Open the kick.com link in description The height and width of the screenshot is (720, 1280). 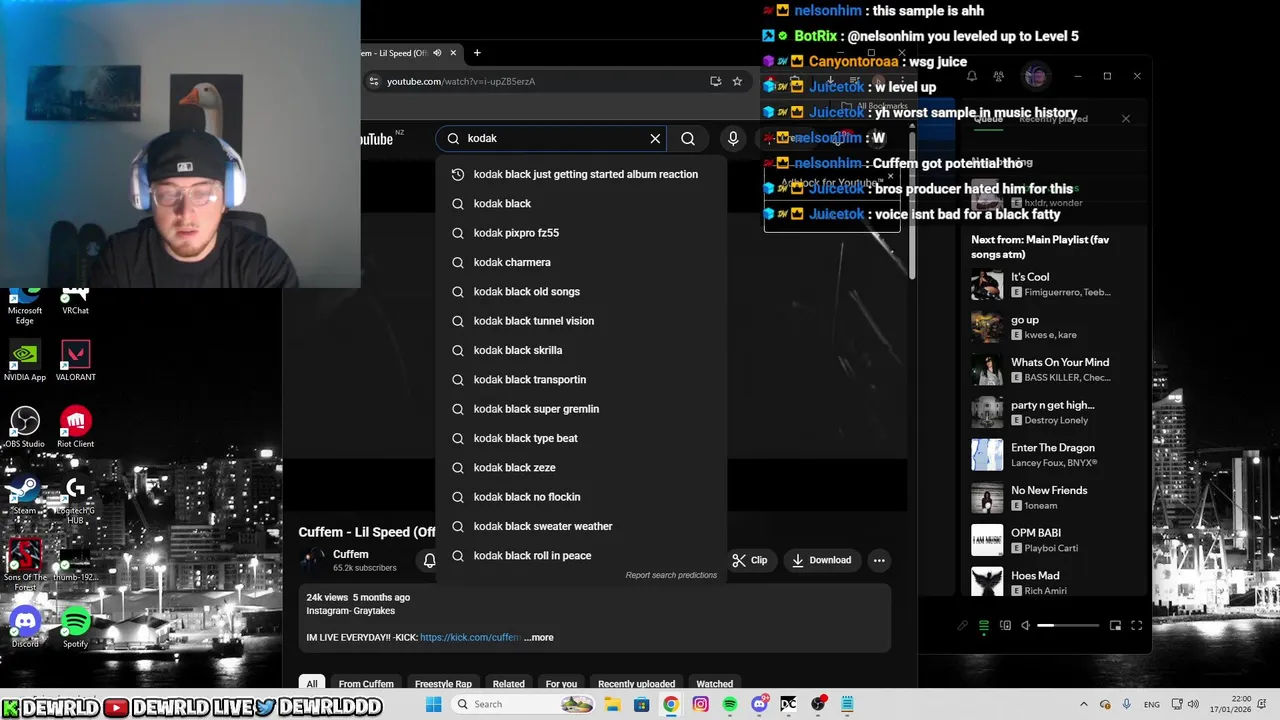[470, 637]
